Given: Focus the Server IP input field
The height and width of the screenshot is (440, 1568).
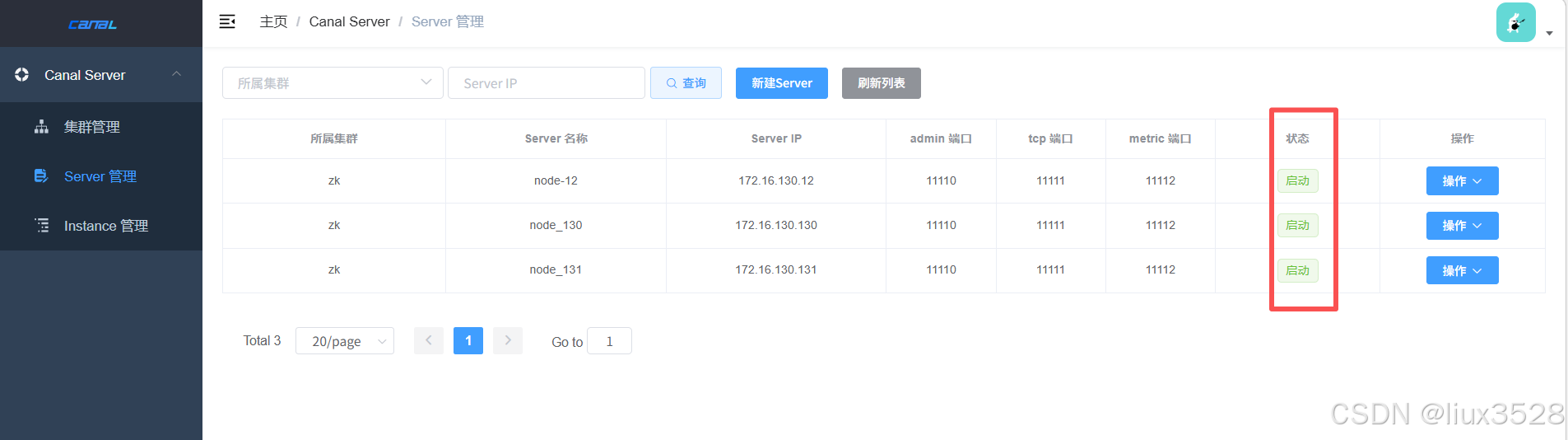Looking at the screenshot, I should (x=547, y=82).
